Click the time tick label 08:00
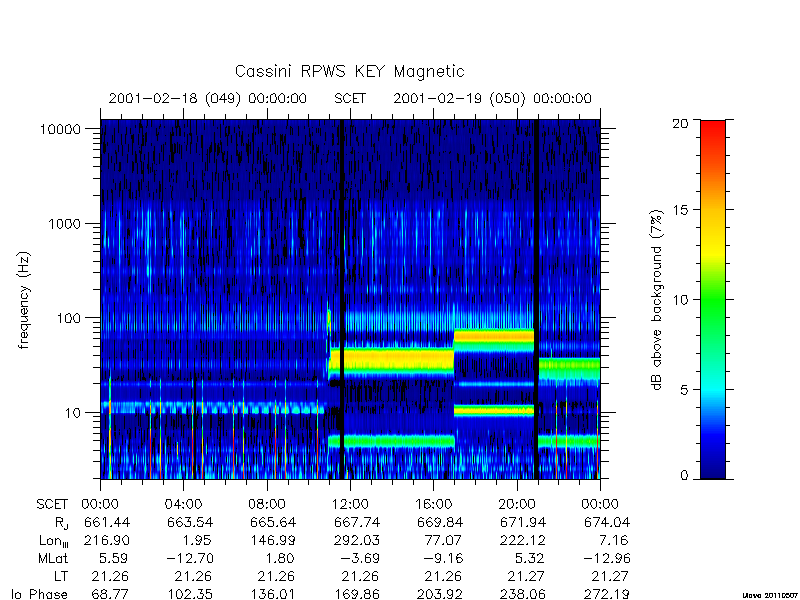The height and width of the screenshot is (600, 800). pos(266,505)
